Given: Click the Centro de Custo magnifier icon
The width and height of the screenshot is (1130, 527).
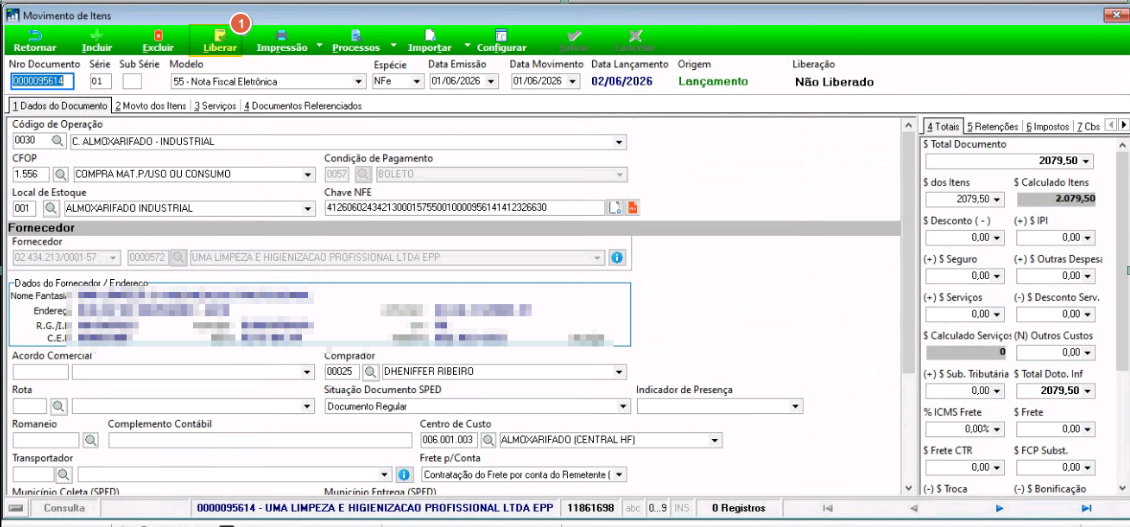Looking at the screenshot, I should pyautogui.click(x=488, y=440).
